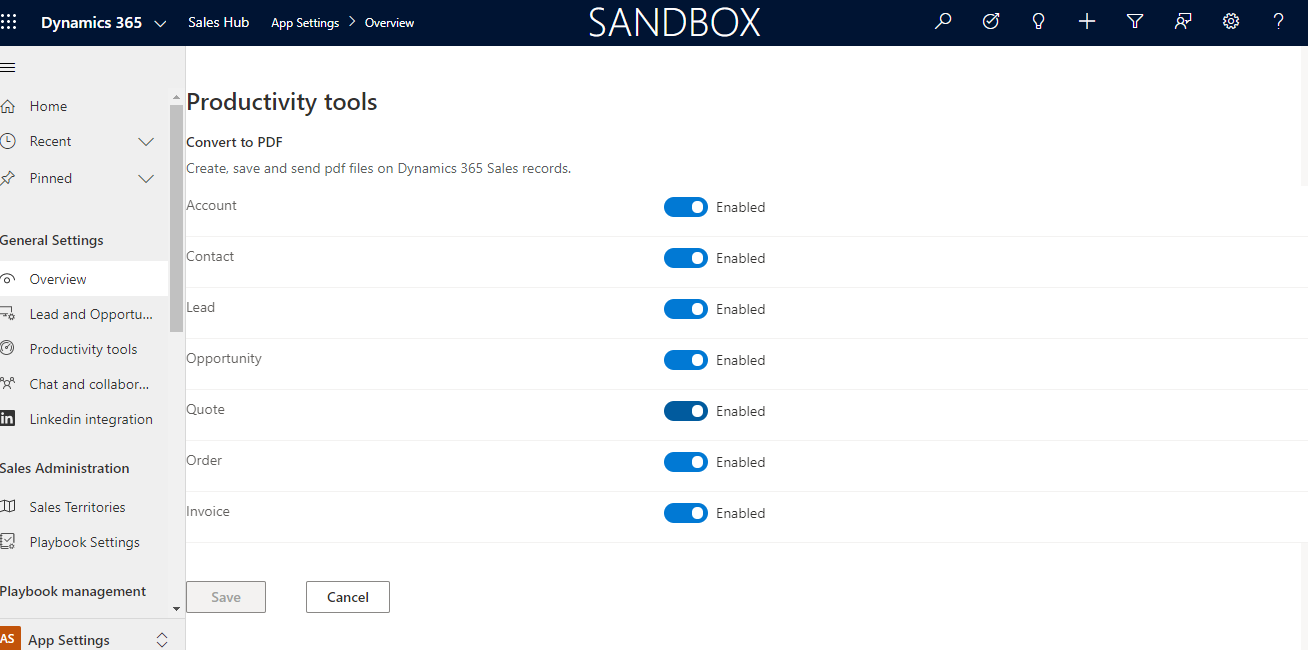This screenshot has width=1308, height=650.
Task: Click the Overview eye icon
Action: pos(8,279)
